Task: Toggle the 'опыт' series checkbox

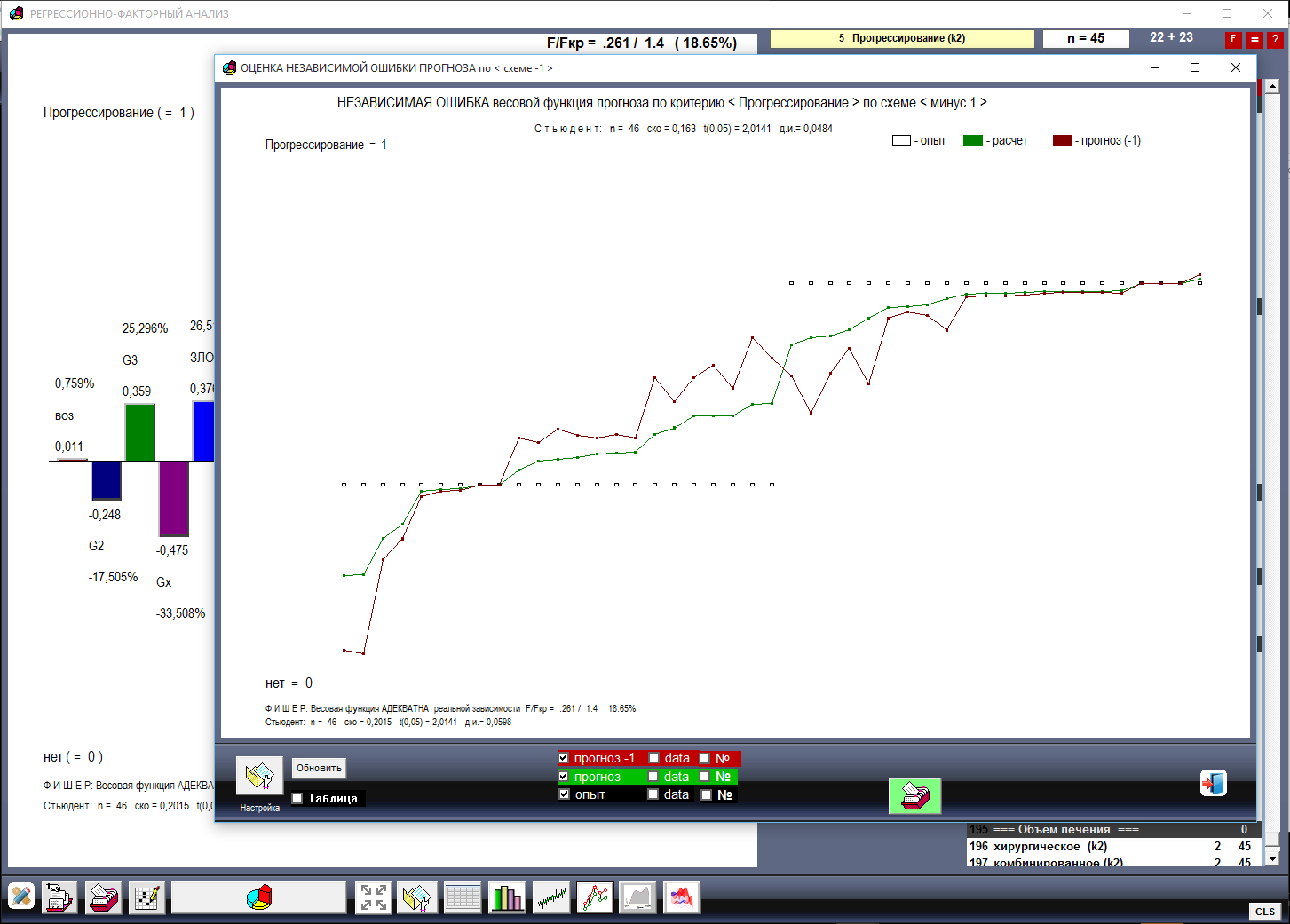Action: (564, 794)
